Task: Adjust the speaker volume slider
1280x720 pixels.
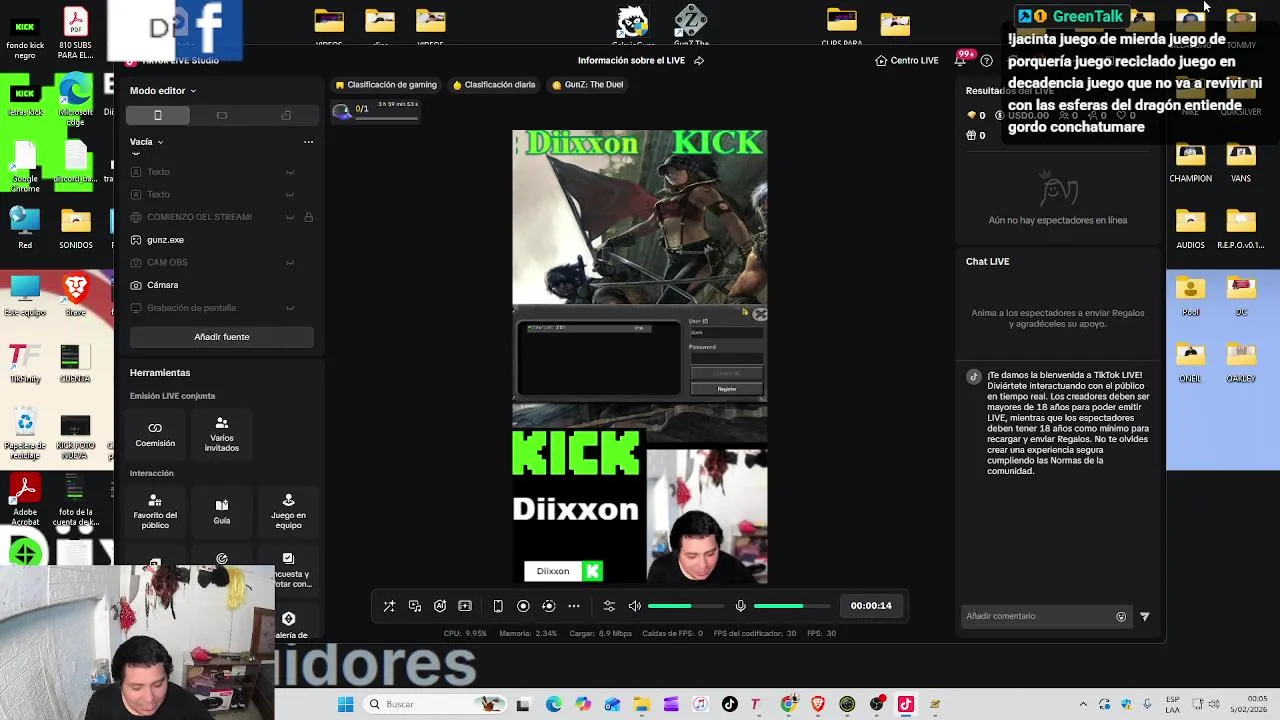Action: click(686, 606)
